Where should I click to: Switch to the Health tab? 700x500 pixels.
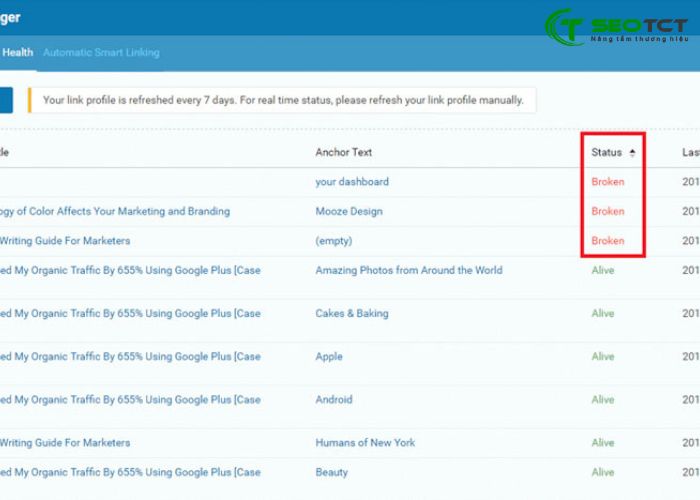coord(17,52)
